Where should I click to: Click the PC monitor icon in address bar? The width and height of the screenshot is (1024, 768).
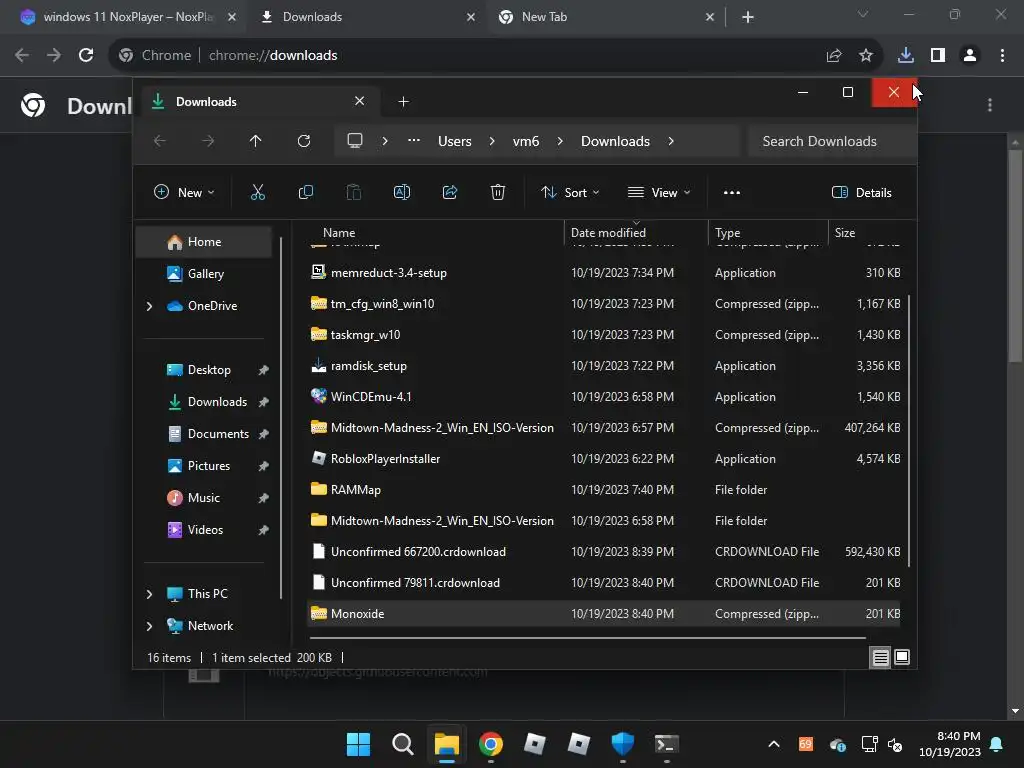tap(355, 141)
